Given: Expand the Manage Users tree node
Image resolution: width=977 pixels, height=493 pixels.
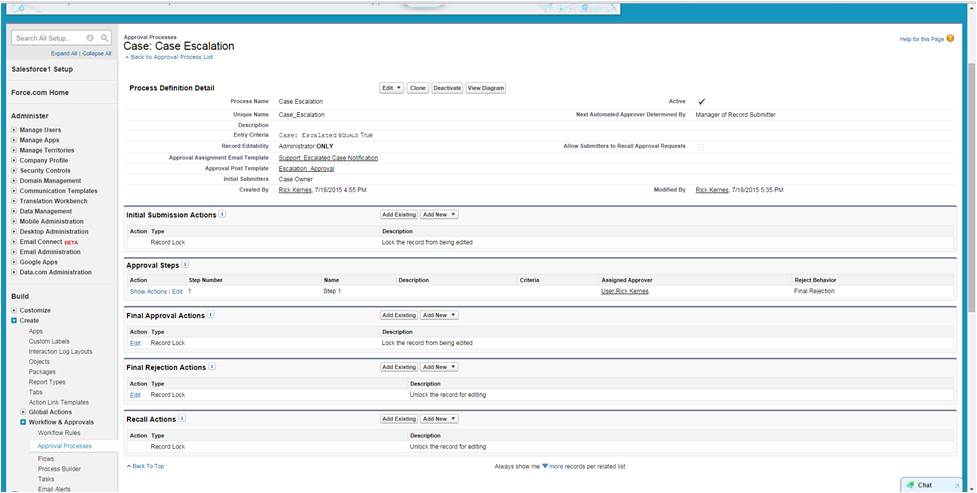Looking at the screenshot, I should 14,130.
